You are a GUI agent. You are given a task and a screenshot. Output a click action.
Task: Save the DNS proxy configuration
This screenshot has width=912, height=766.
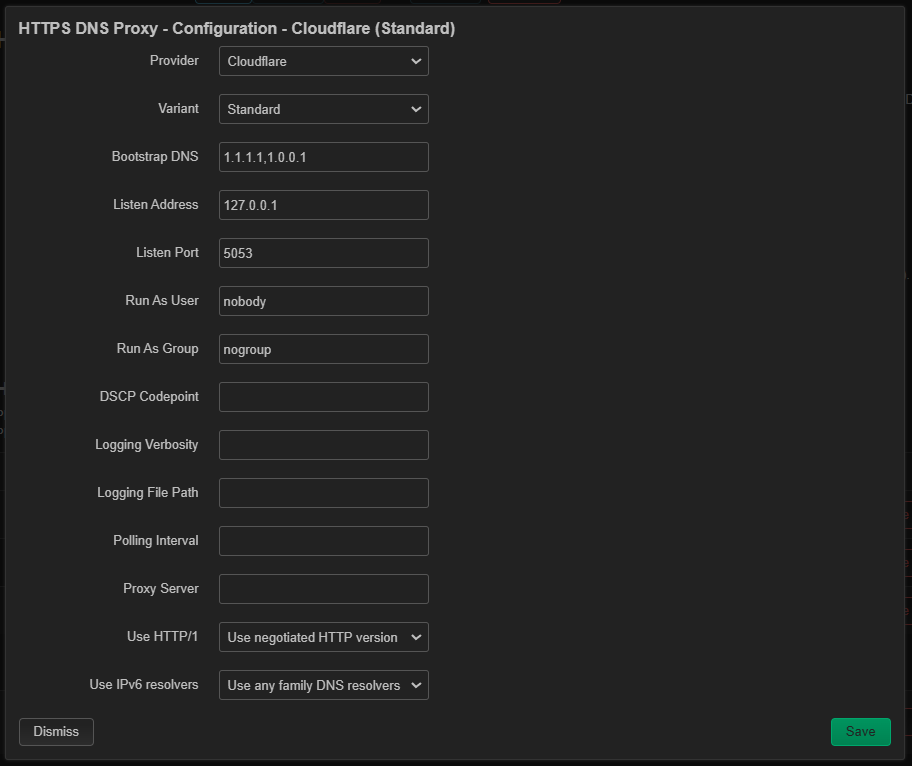pyautogui.click(x=860, y=732)
